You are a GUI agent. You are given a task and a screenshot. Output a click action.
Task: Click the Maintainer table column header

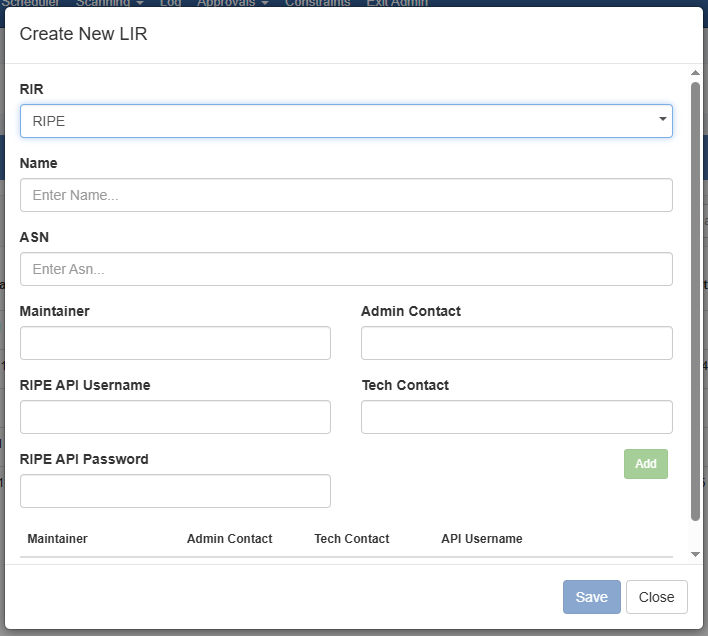coord(58,539)
